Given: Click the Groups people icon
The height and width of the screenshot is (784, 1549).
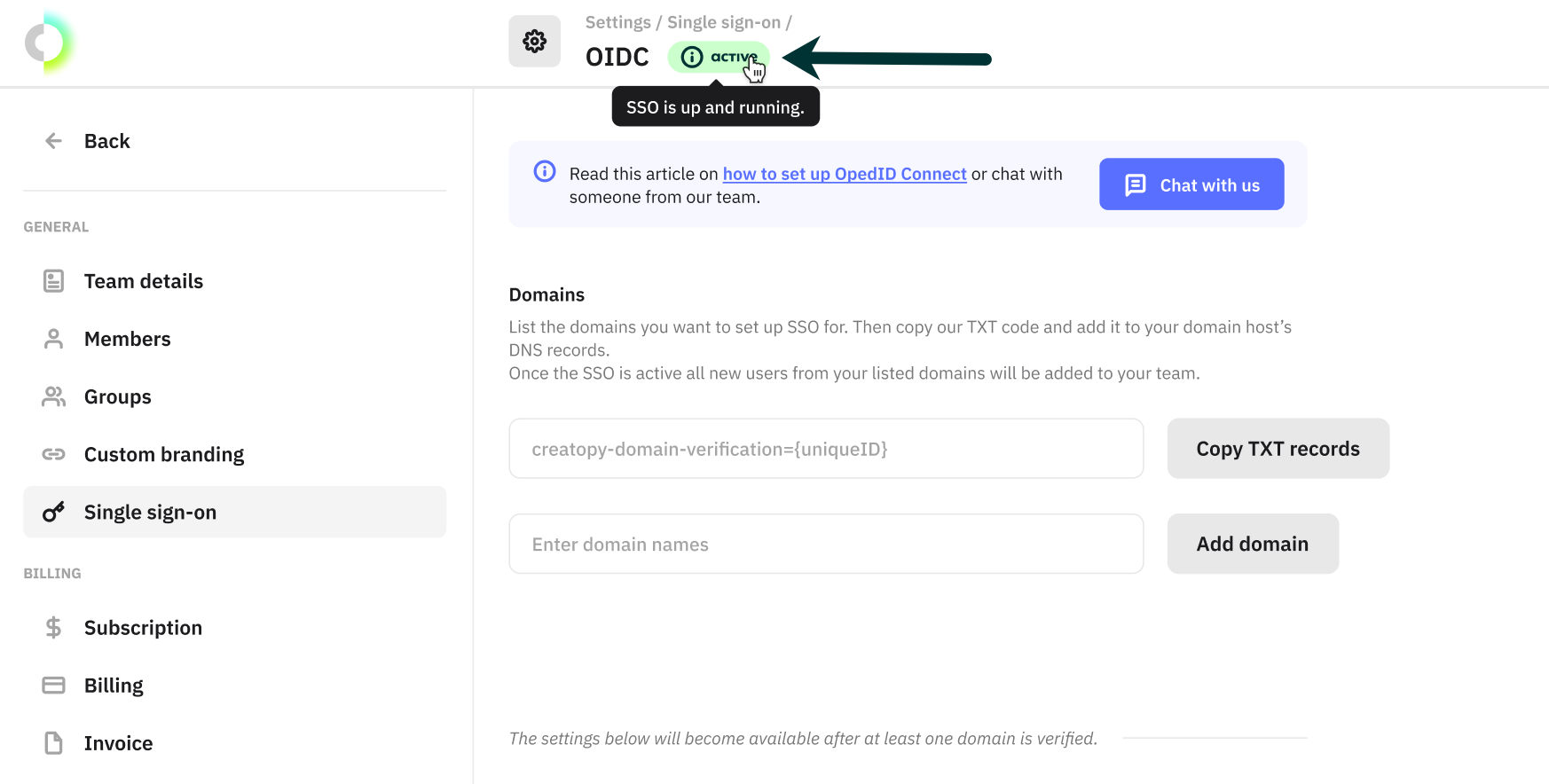Looking at the screenshot, I should click(x=53, y=396).
